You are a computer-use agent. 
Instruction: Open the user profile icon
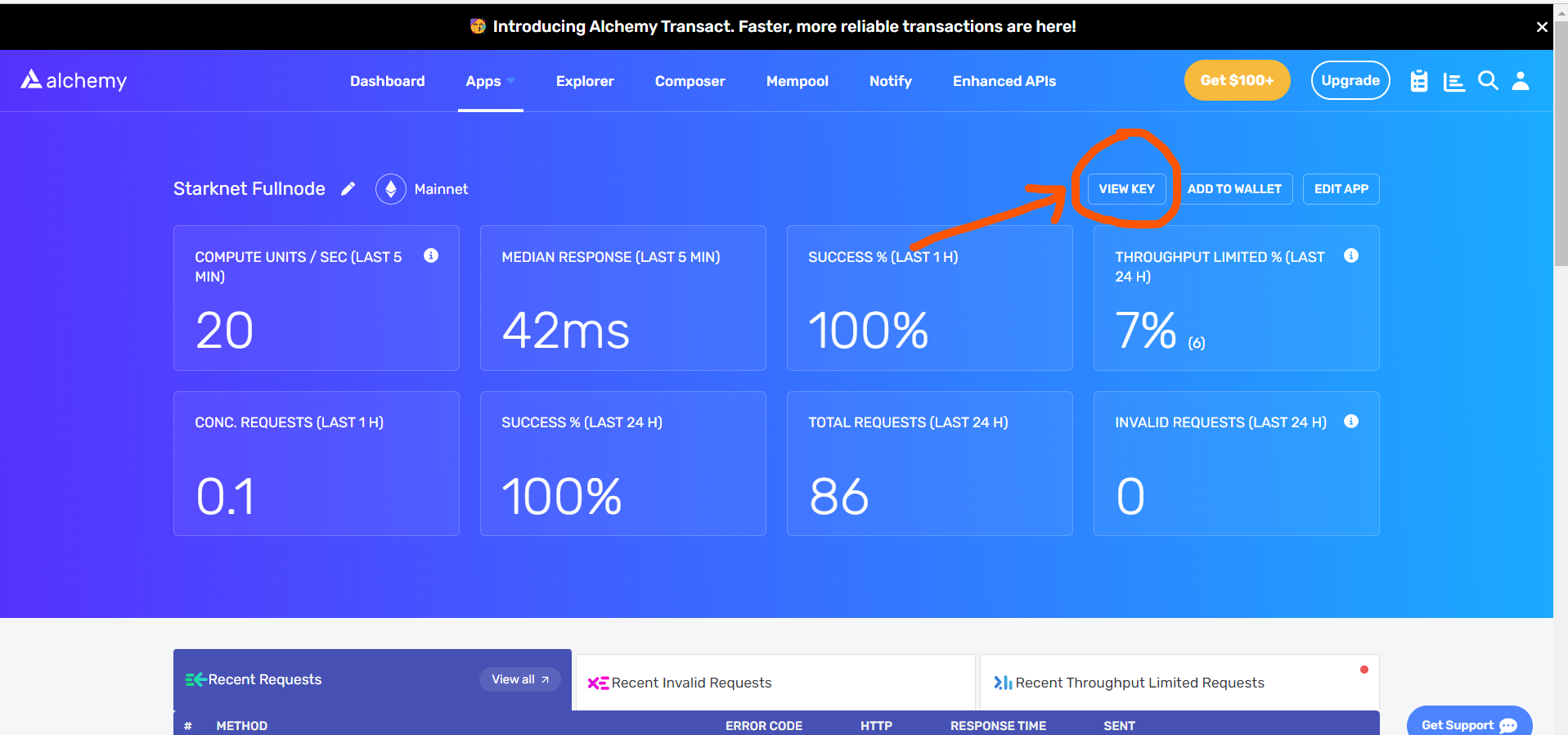tap(1521, 80)
